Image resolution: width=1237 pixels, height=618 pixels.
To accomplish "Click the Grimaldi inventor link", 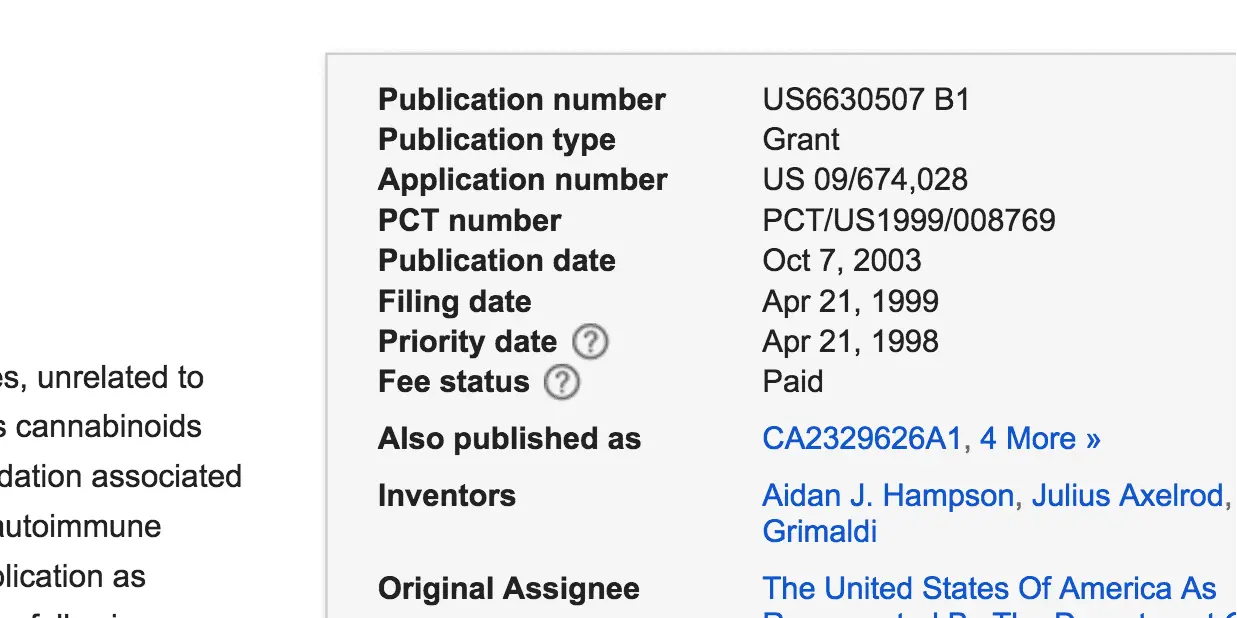I will (819, 531).
